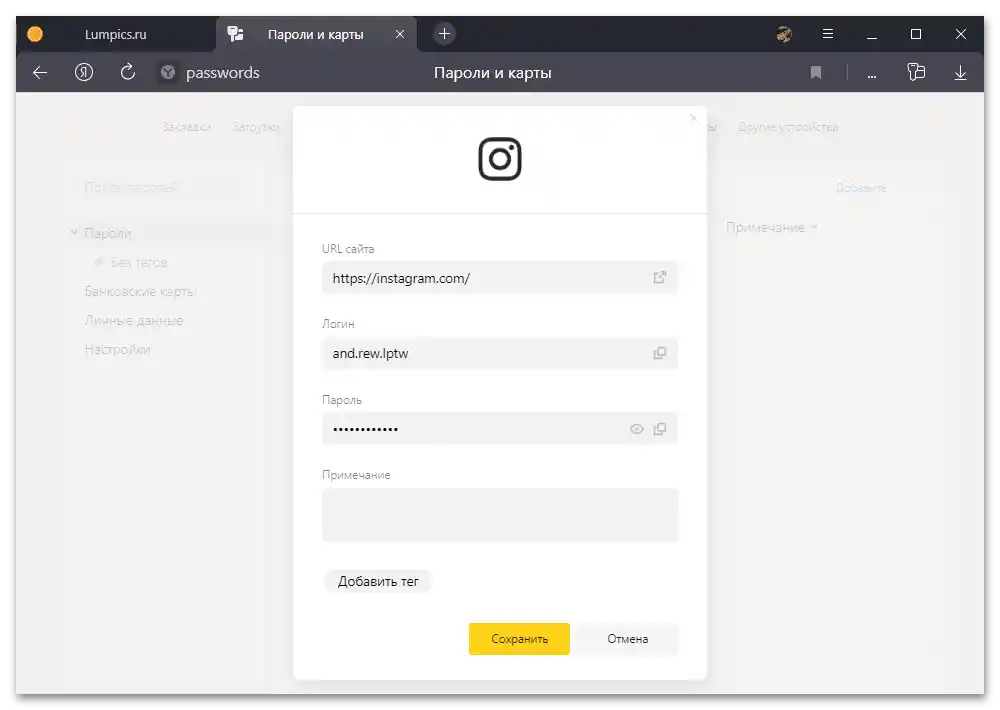Click the password search field
This screenshot has width=1000, height=710.
point(163,188)
